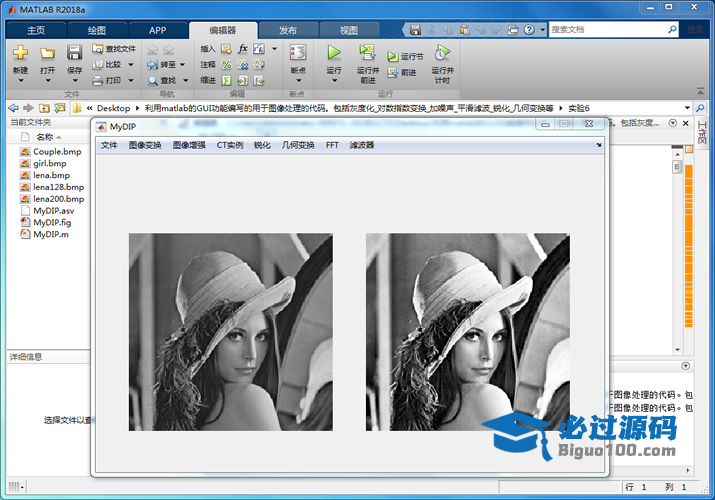This screenshot has width=715, height=500.
Task: Select MyDIP.m in the file list
Action: (51, 234)
